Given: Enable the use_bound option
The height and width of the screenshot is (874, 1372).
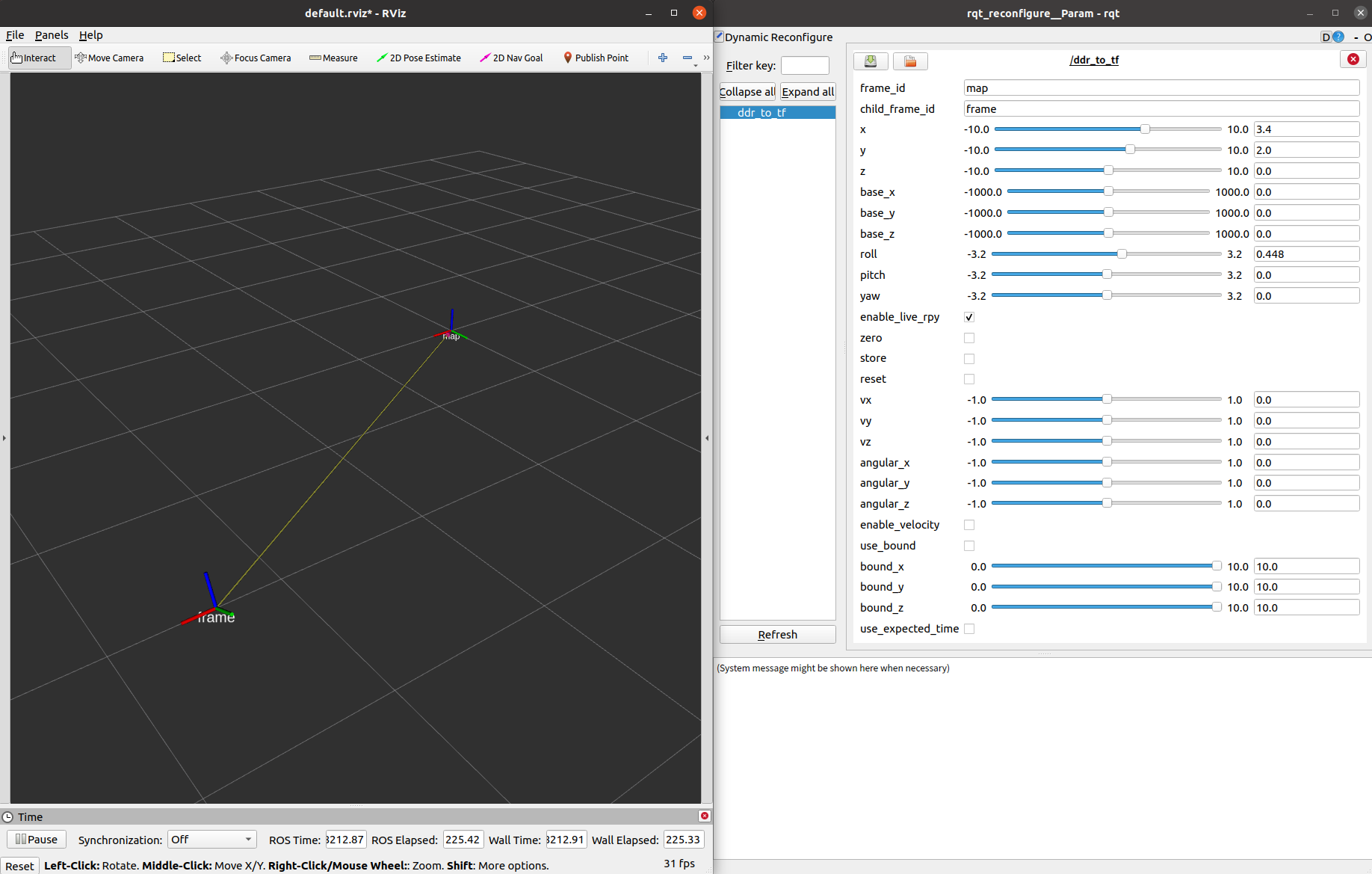Looking at the screenshot, I should (968, 546).
